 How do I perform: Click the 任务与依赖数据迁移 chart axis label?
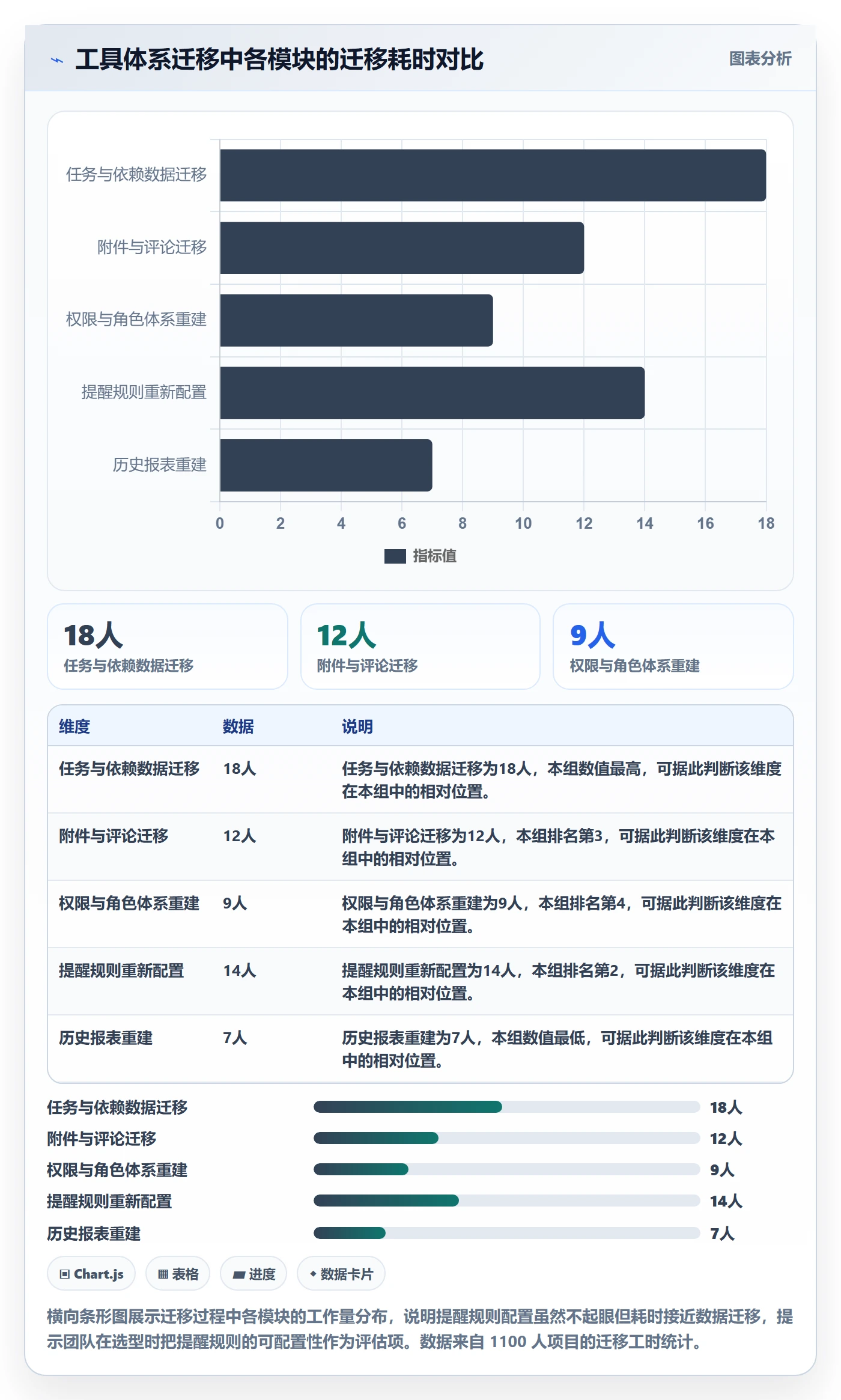pos(136,175)
